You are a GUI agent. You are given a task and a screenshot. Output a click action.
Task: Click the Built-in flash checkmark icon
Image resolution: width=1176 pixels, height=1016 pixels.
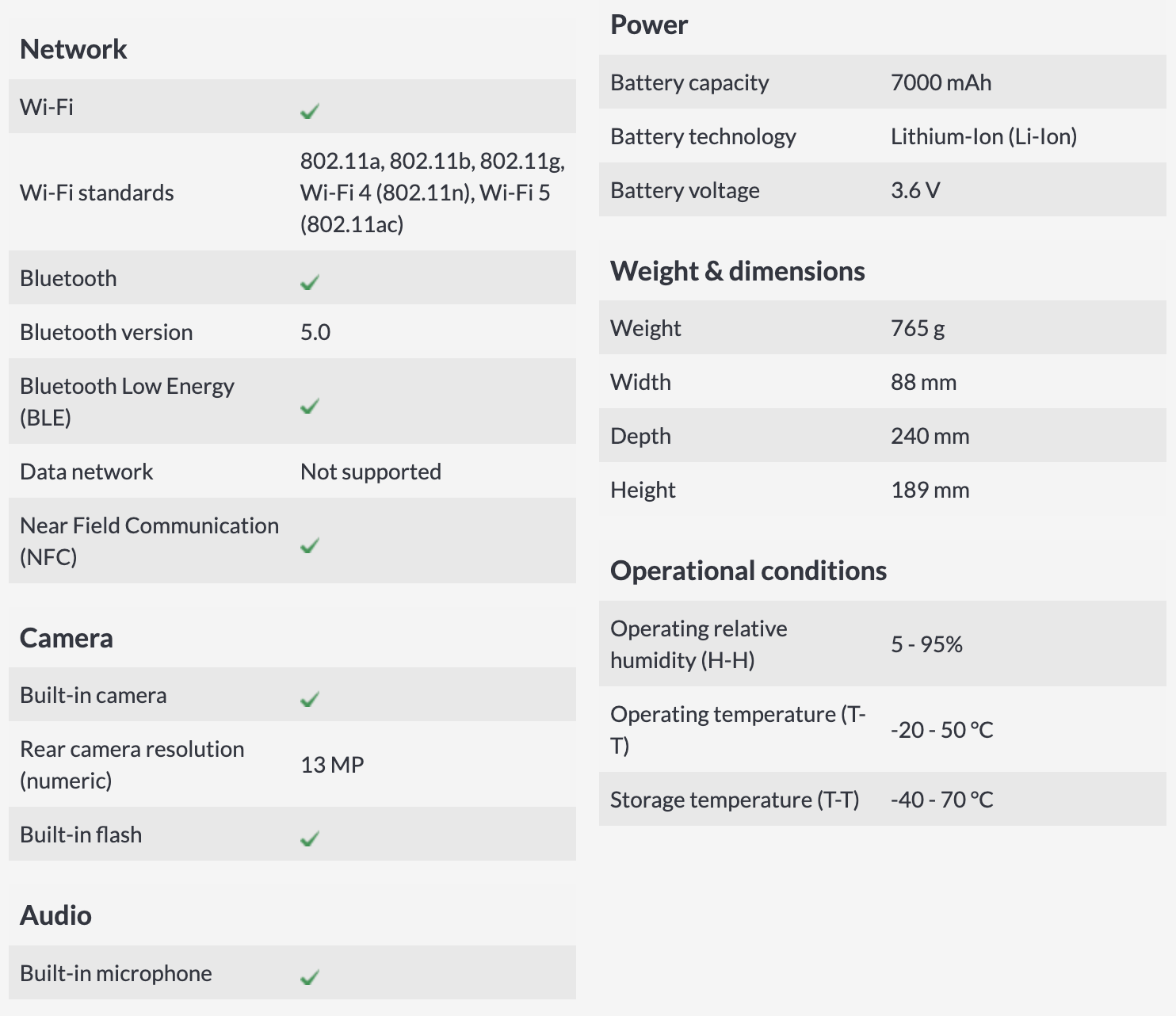[310, 838]
